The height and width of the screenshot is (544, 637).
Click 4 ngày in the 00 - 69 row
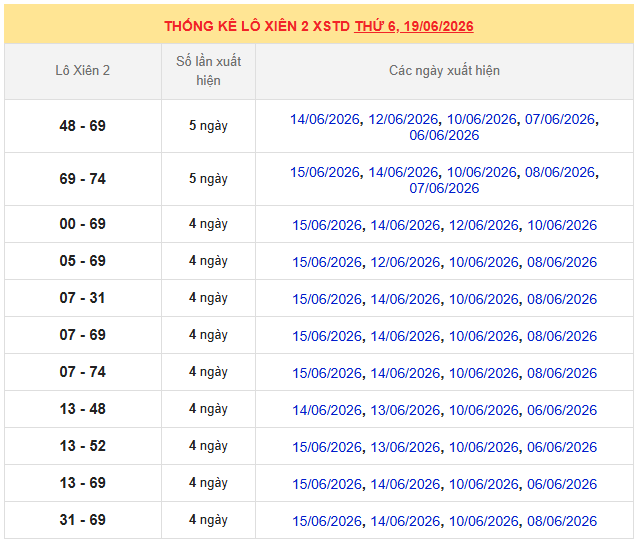click(x=208, y=224)
